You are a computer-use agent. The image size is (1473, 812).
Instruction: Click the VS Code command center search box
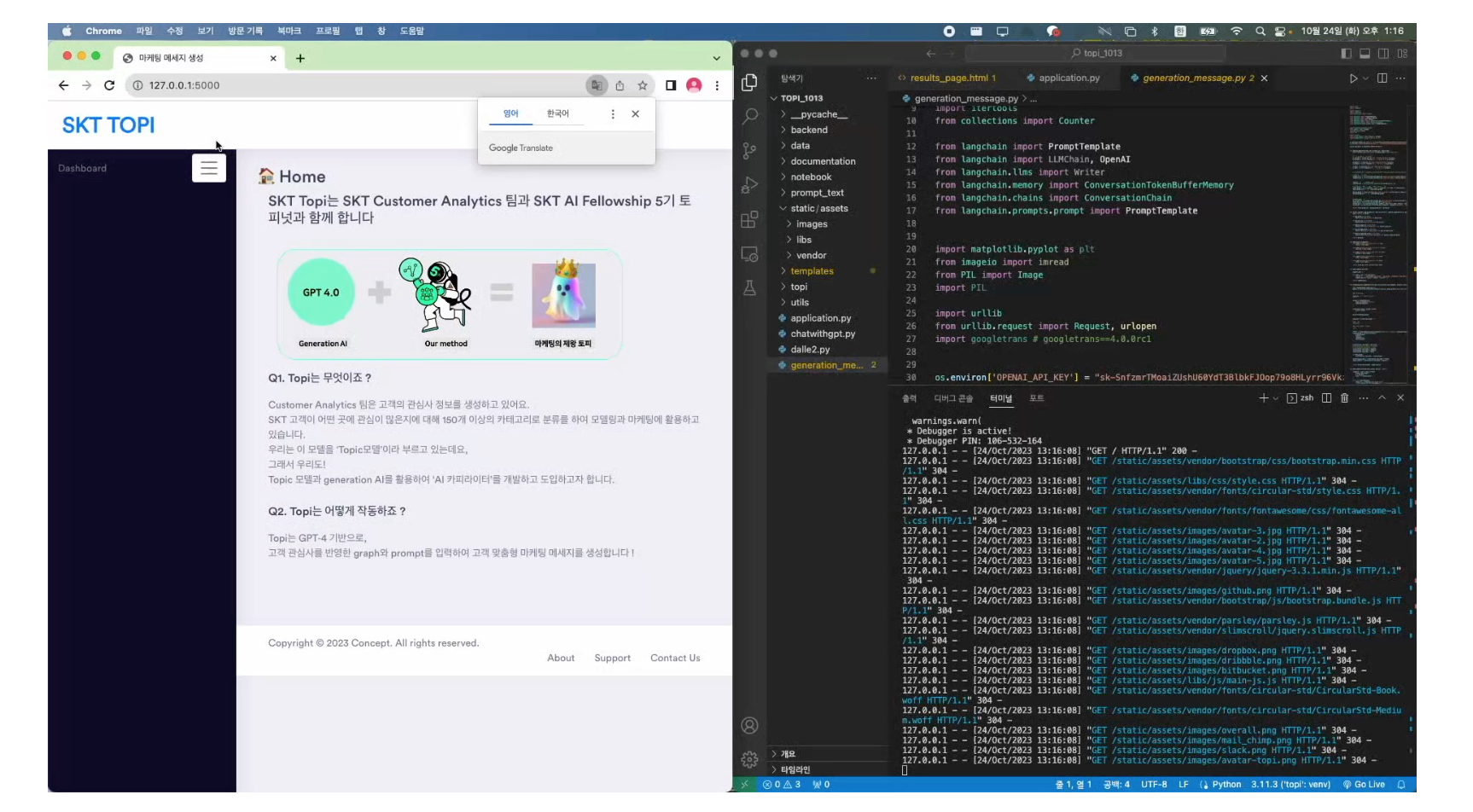[1097, 54]
